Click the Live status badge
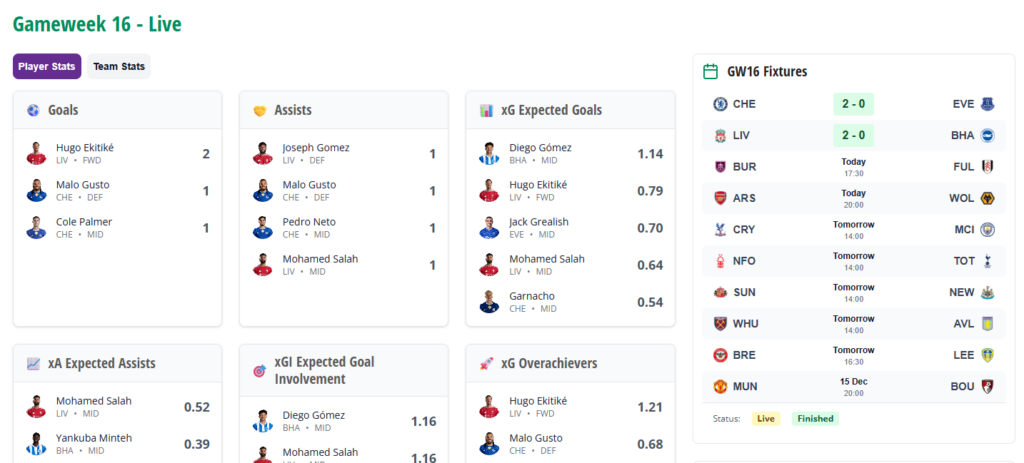Image resolution: width=1024 pixels, height=463 pixels. coord(766,419)
